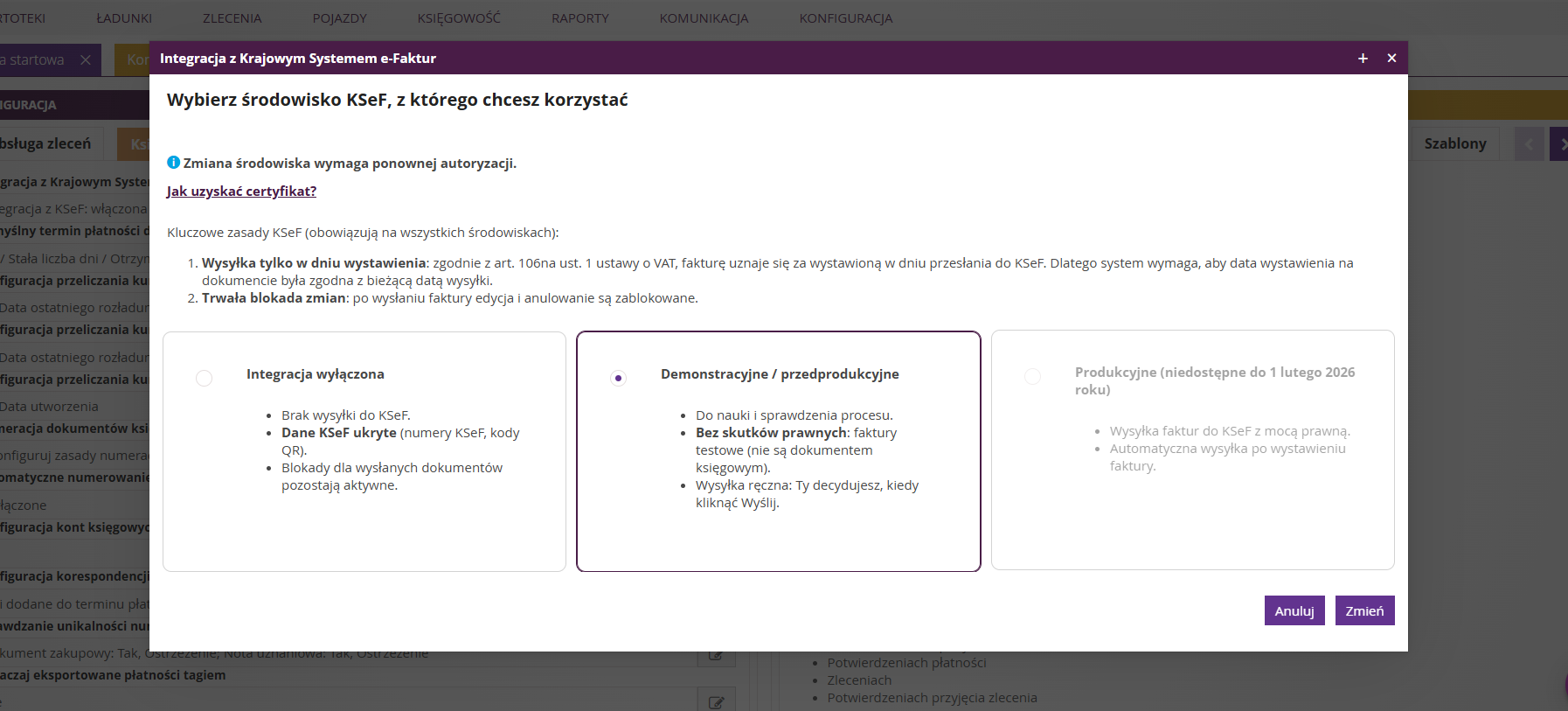Click 'Potwierdzeniach płatności' item behind dialog
Screen dimensions: 1568x711
(x=907, y=663)
